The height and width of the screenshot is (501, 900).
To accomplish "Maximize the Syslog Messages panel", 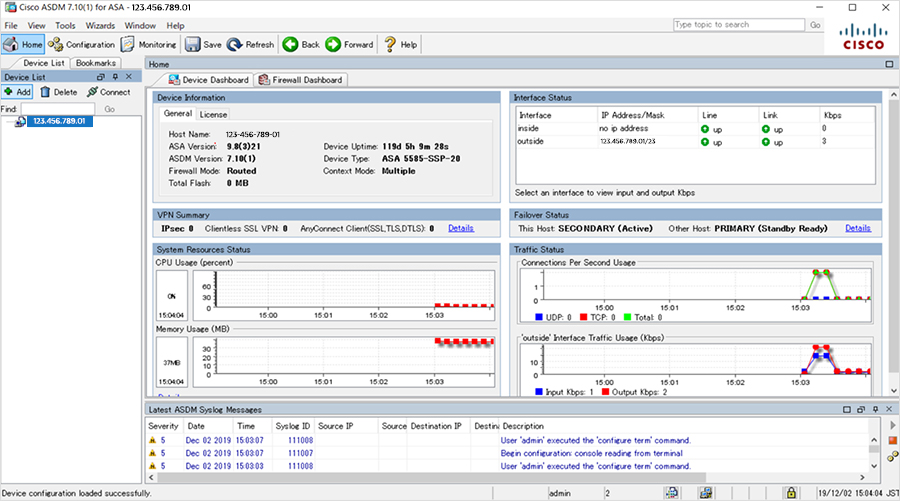I will click(847, 409).
